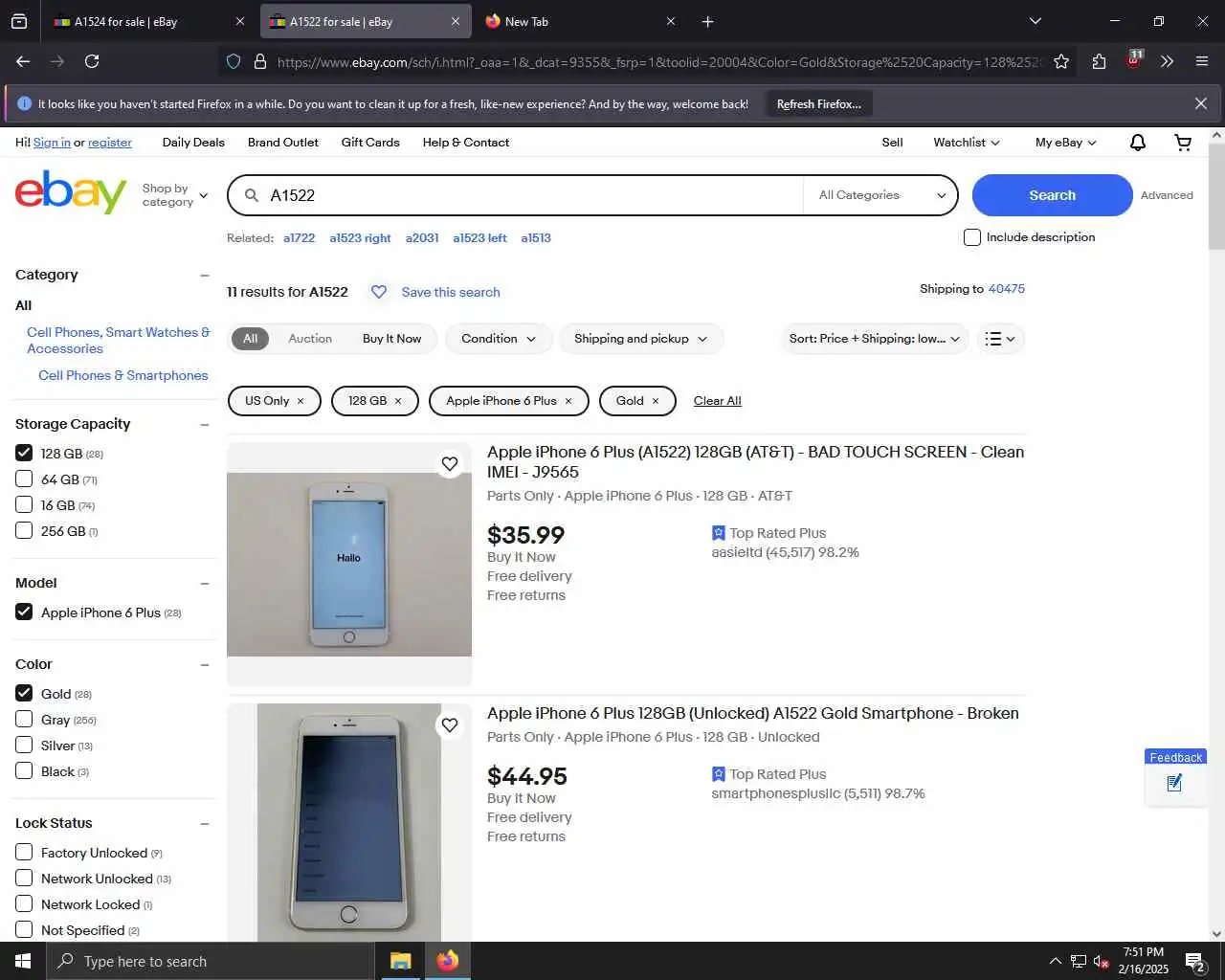
Task: Uncheck the 128 GB storage checkbox
Action: 24,453
